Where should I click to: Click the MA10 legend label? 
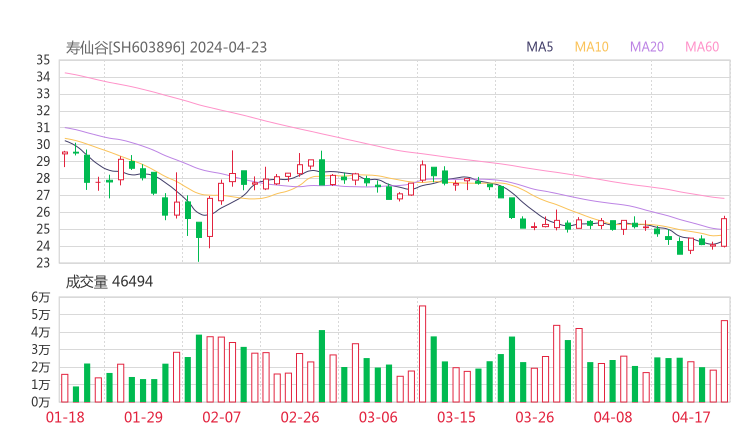(591, 47)
